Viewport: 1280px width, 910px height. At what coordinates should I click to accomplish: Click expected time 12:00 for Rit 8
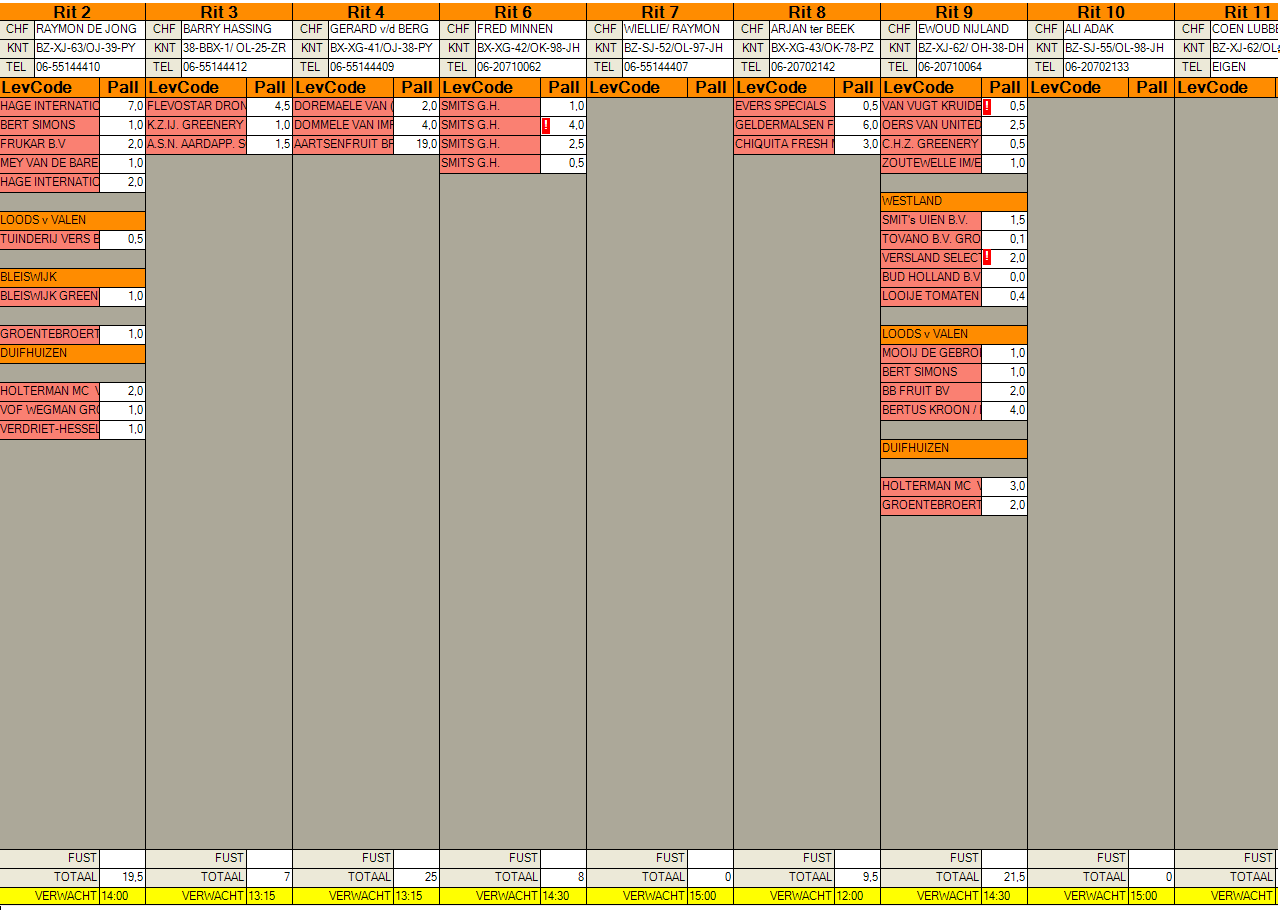tap(858, 896)
